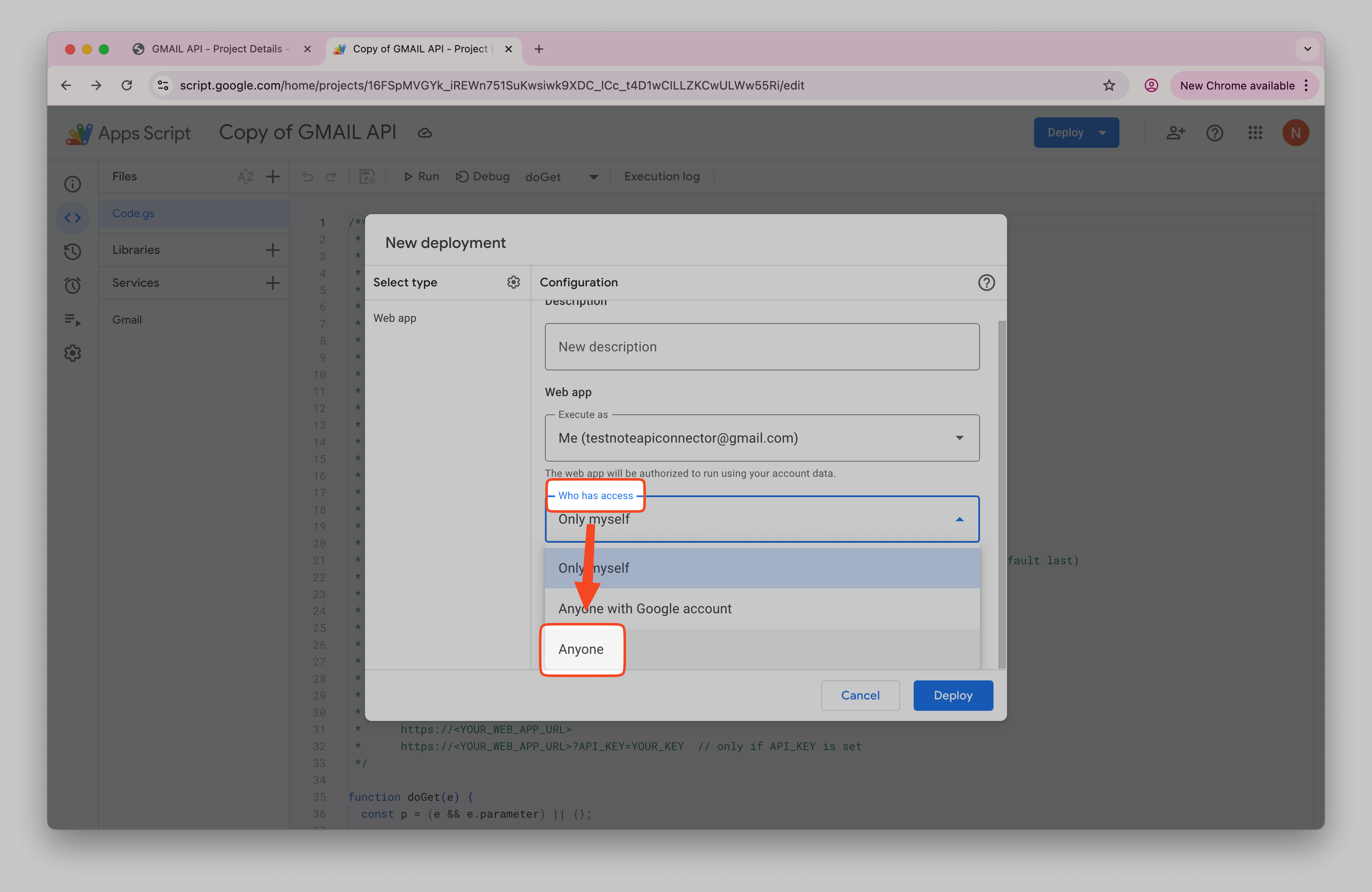Click Chrome profile icon in toolbar
1372x892 pixels.
[x=1151, y=85]
